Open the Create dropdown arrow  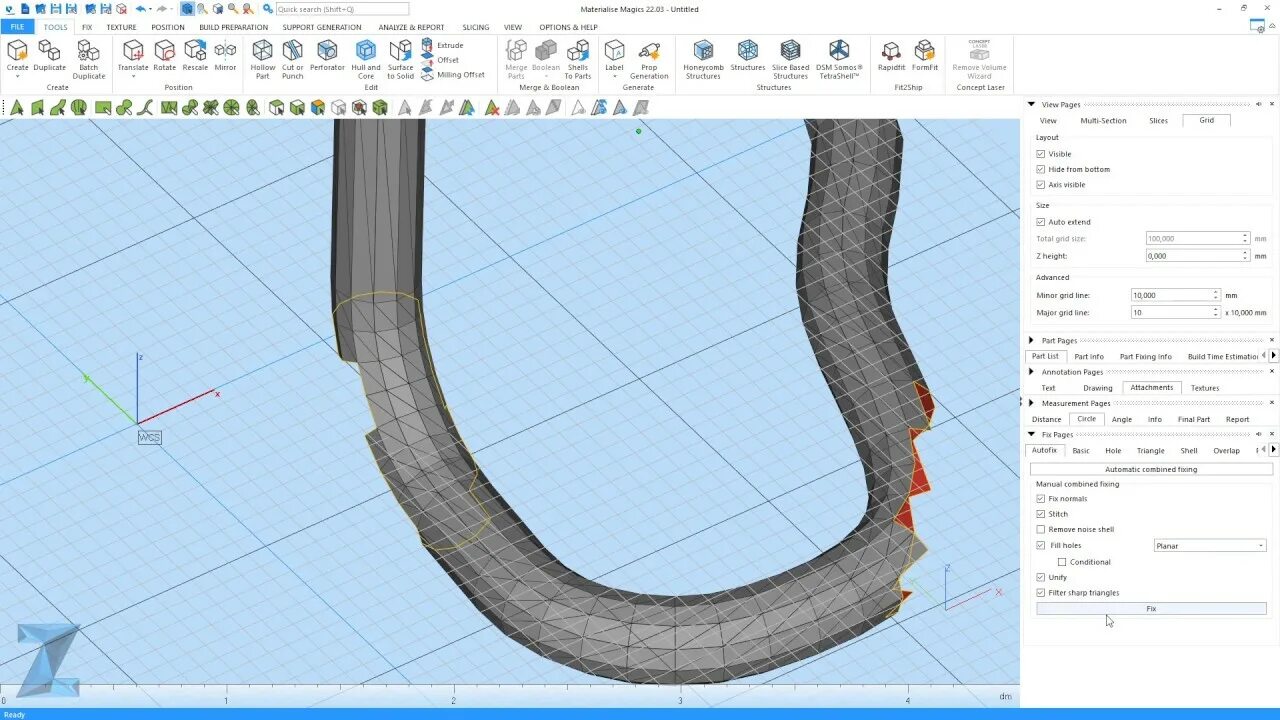[17, 77]
